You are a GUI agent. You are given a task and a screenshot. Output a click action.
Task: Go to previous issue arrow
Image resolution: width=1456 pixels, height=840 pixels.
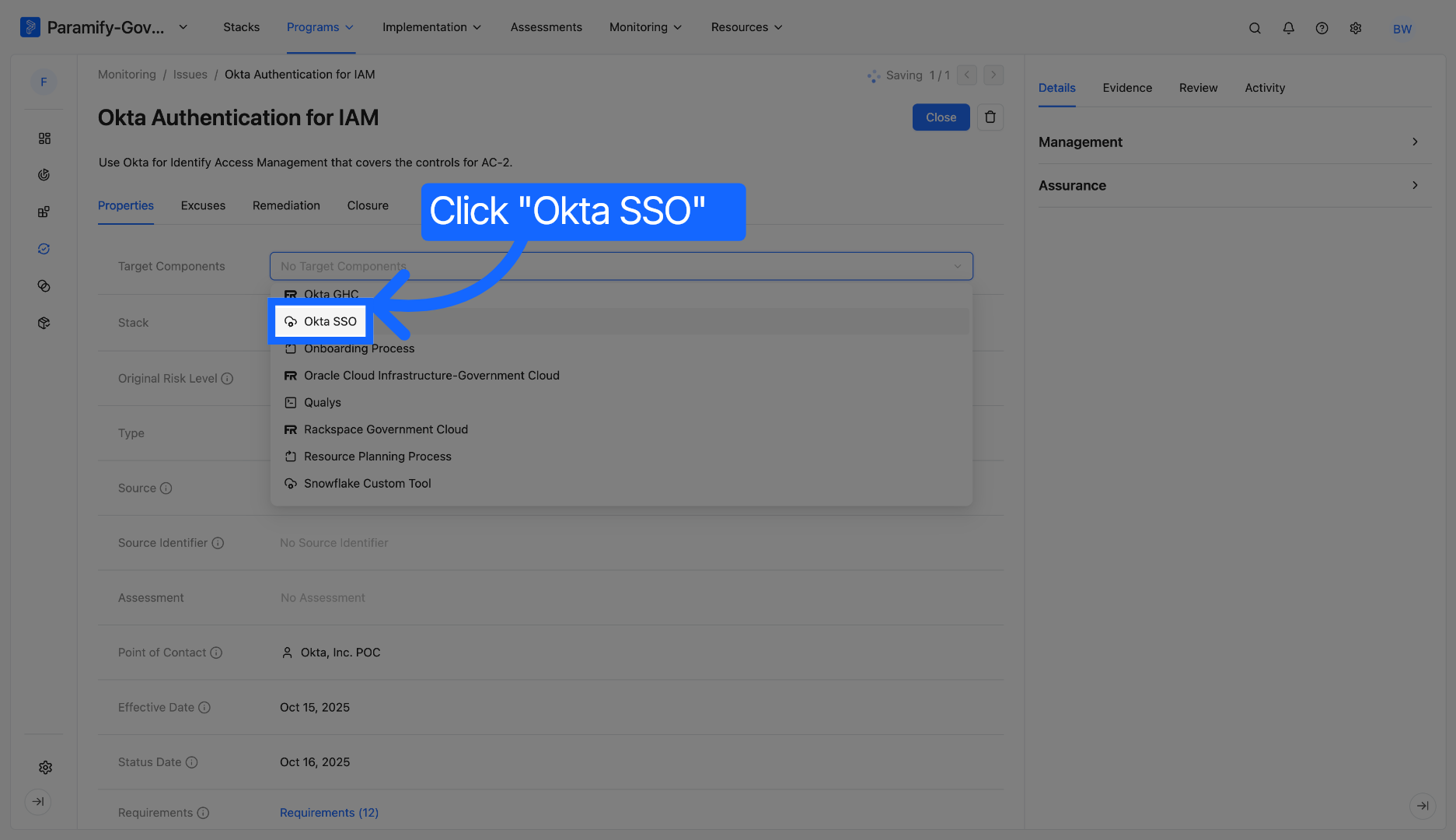click(x=967, y=75)
